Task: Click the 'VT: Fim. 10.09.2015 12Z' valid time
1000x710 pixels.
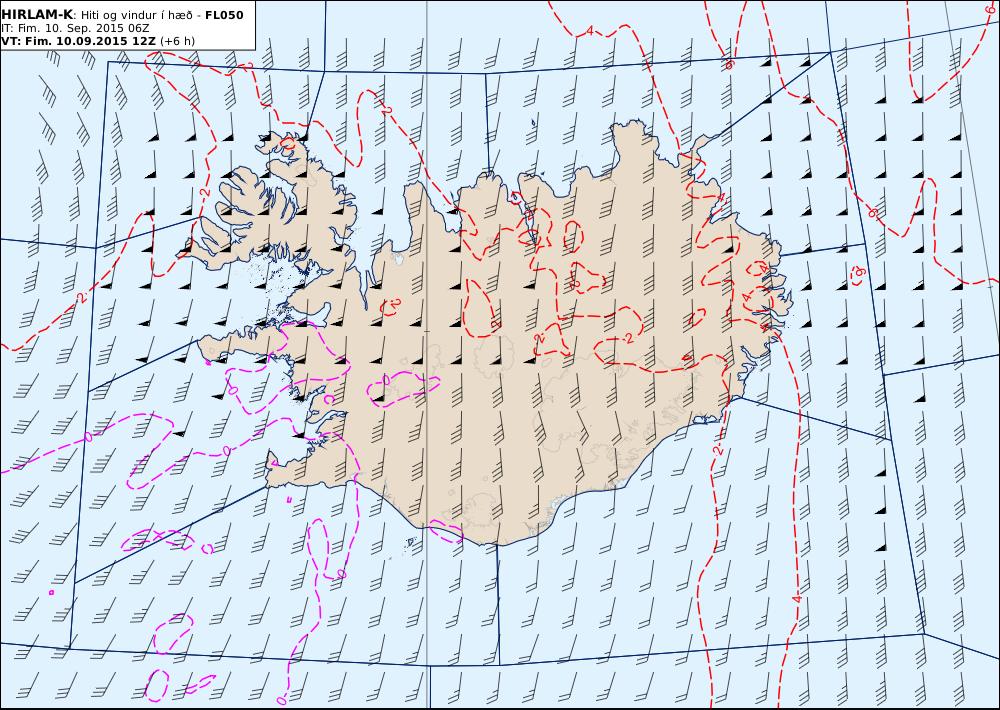Action: [x=78, y=41]
